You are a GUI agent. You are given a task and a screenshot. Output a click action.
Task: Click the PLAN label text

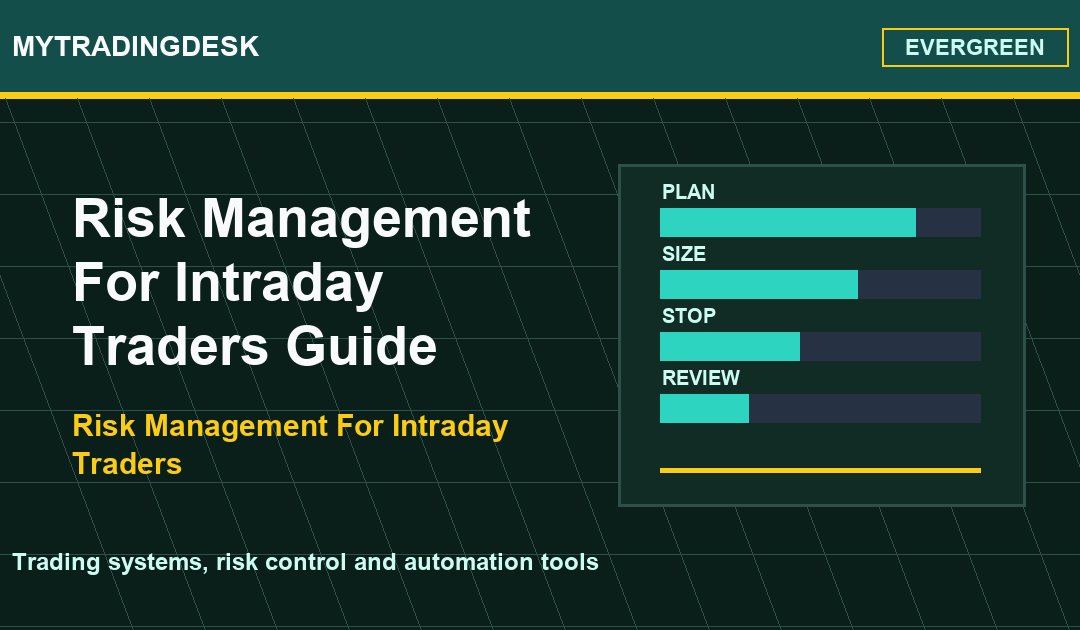688,191
